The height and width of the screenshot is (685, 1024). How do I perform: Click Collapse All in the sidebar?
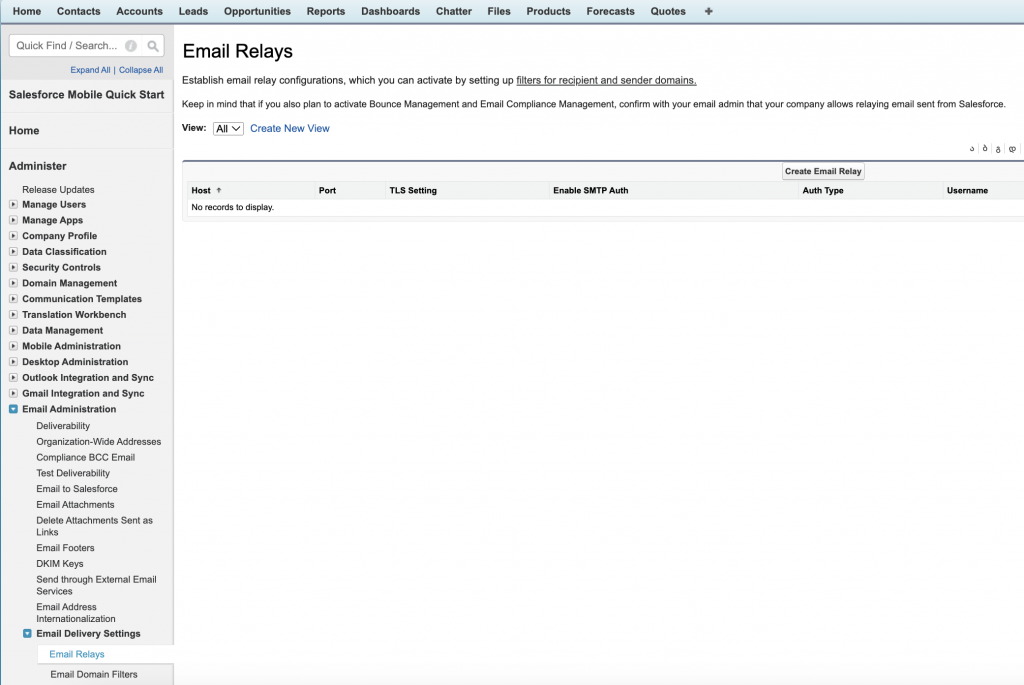point(141,70)
